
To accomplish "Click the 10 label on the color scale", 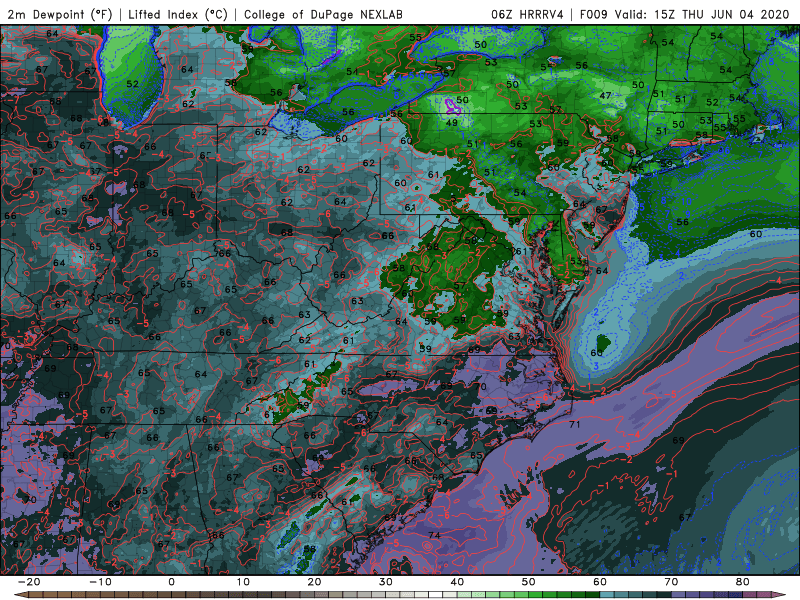I will click(x=243, y=582).
